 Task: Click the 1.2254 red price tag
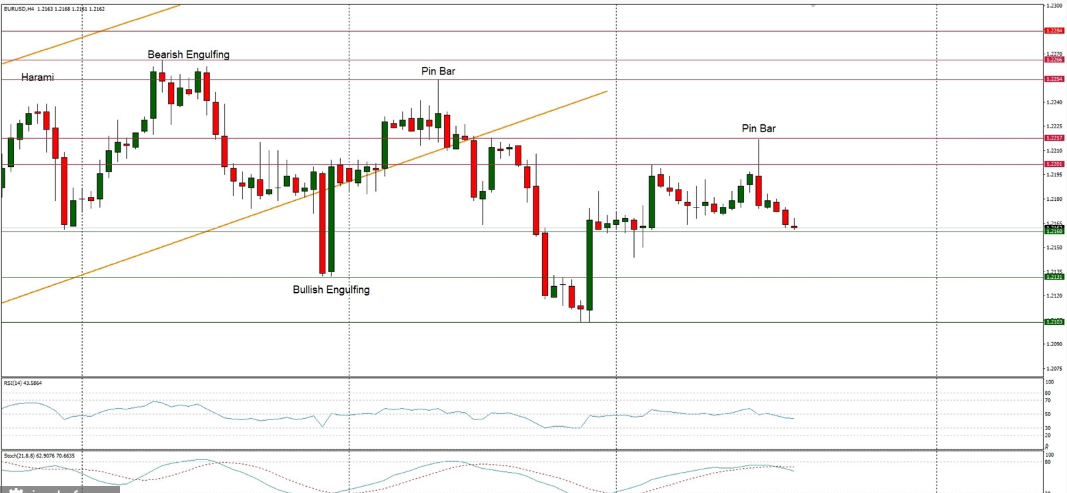click(x=1053, y=79)
